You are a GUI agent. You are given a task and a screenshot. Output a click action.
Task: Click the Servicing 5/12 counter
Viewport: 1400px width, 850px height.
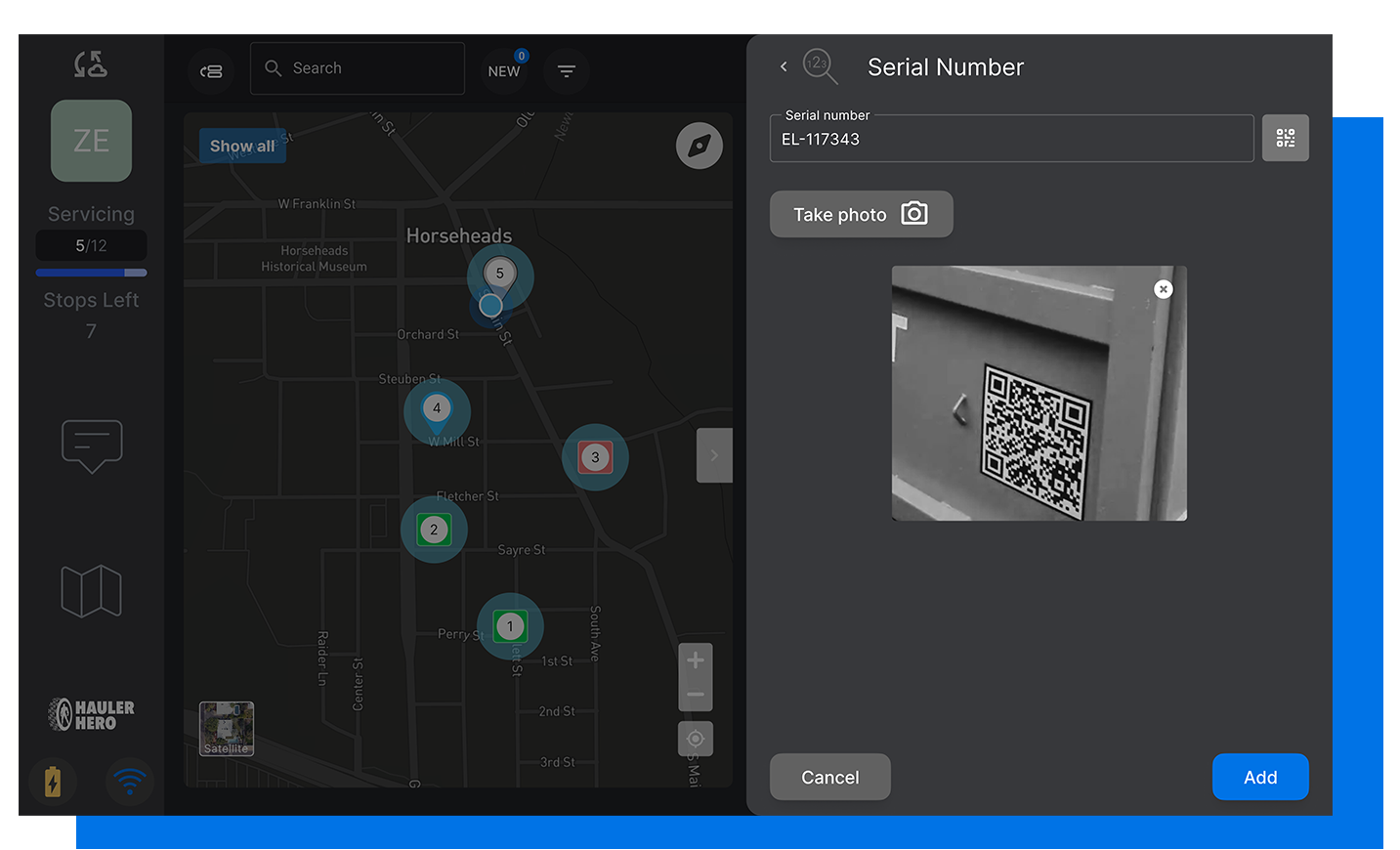click(91, 245)
